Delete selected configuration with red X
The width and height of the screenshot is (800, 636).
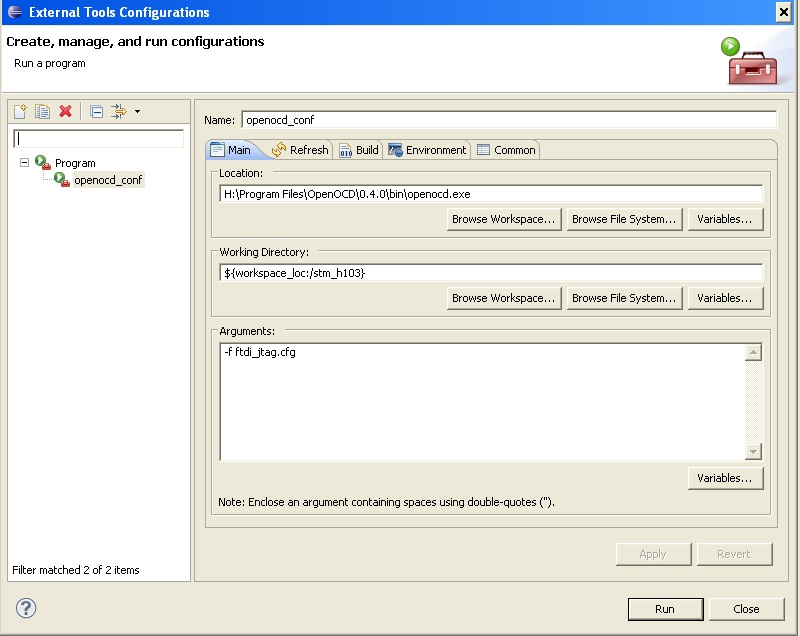coord(65,111)
